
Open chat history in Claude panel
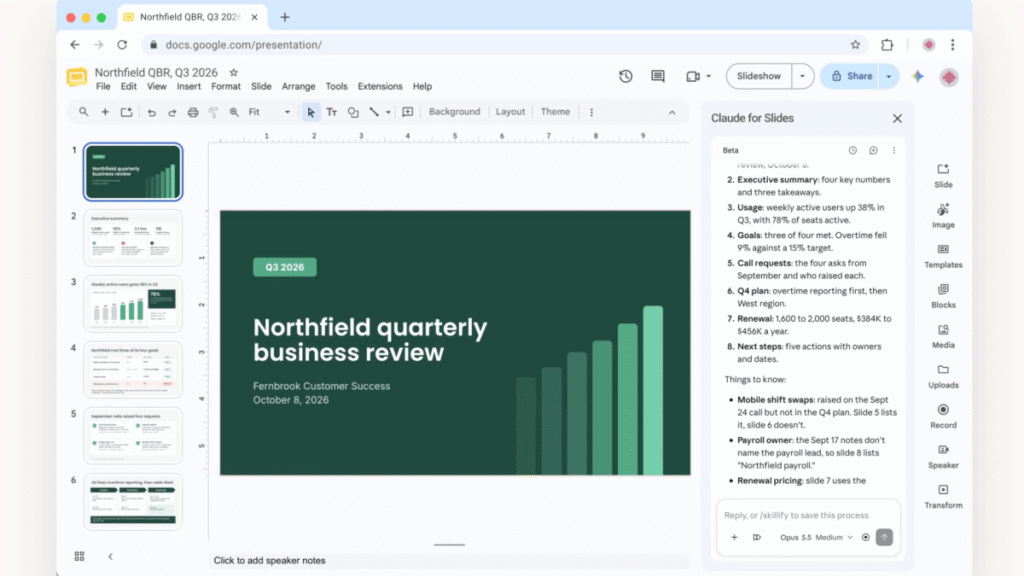pyautogui.click(x=852, y=150)
